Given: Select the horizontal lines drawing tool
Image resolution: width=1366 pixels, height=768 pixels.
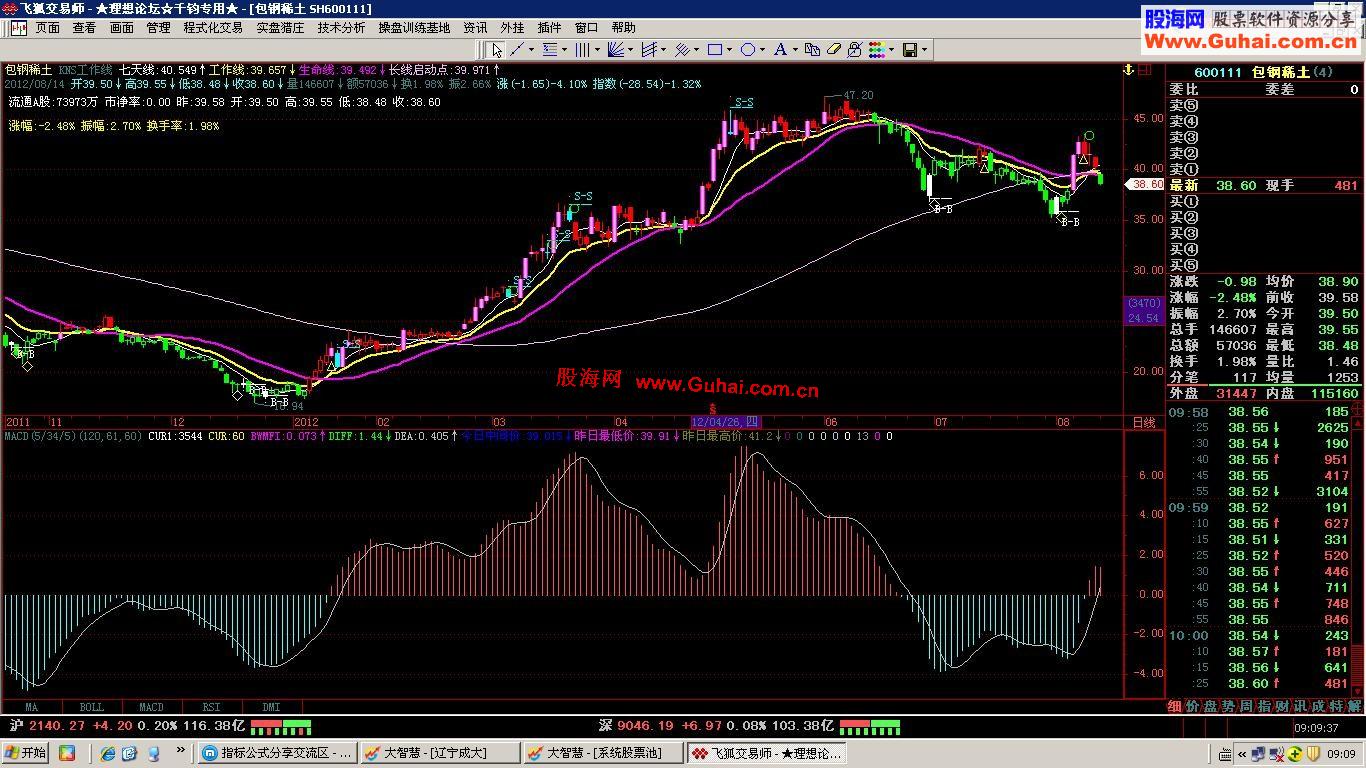Looking at the screenshot, I should click(x=550, y=49).
